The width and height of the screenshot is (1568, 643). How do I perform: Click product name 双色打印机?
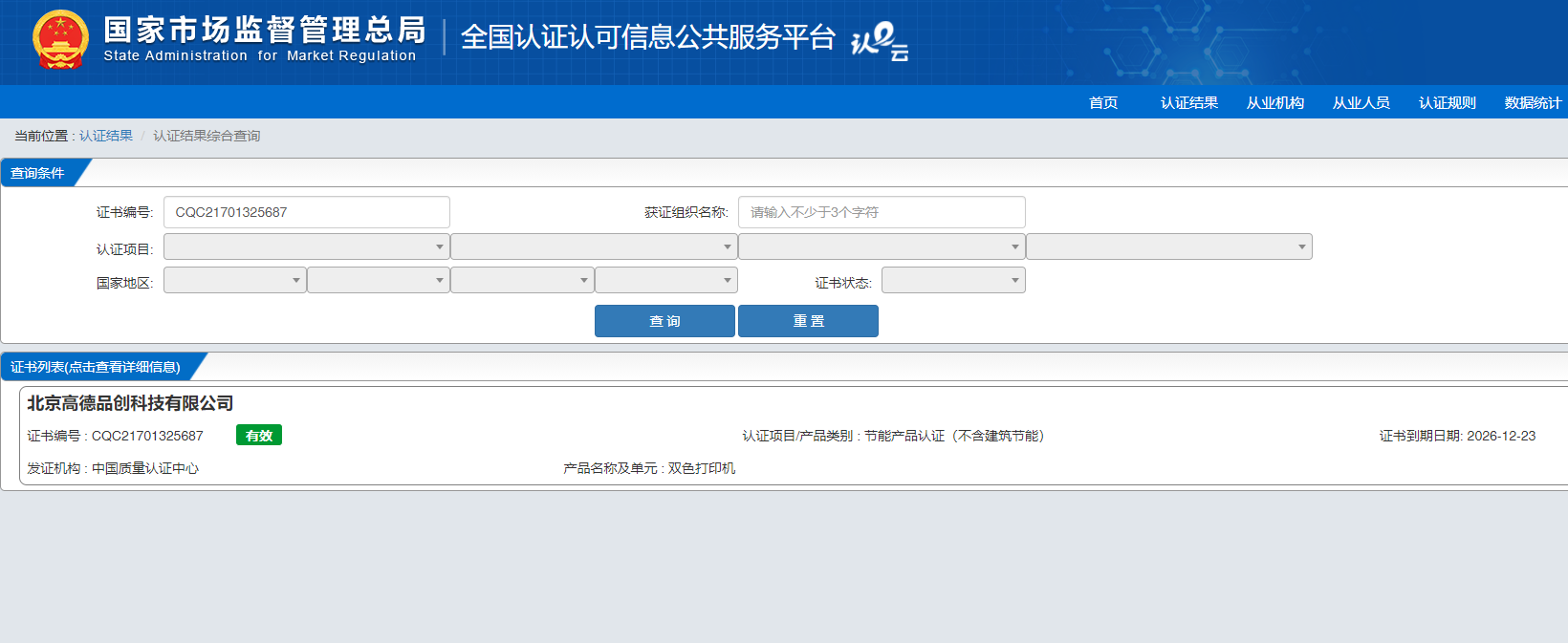click(x=702, y=468)
